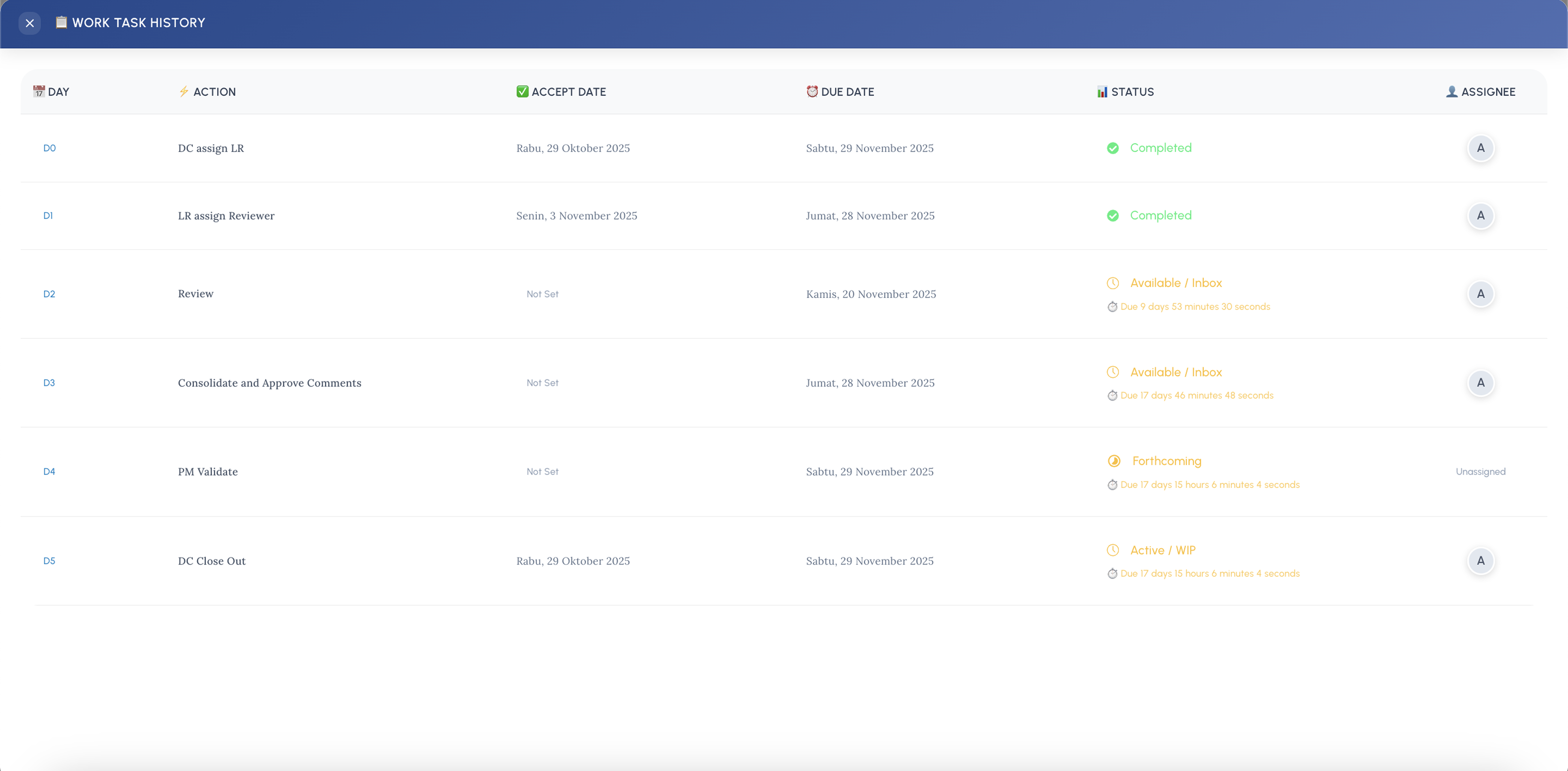Click the bar chart icon in STATUS header
Image resolution: width=1568 pixels, height=771 pixels.
coord(1102,91)
